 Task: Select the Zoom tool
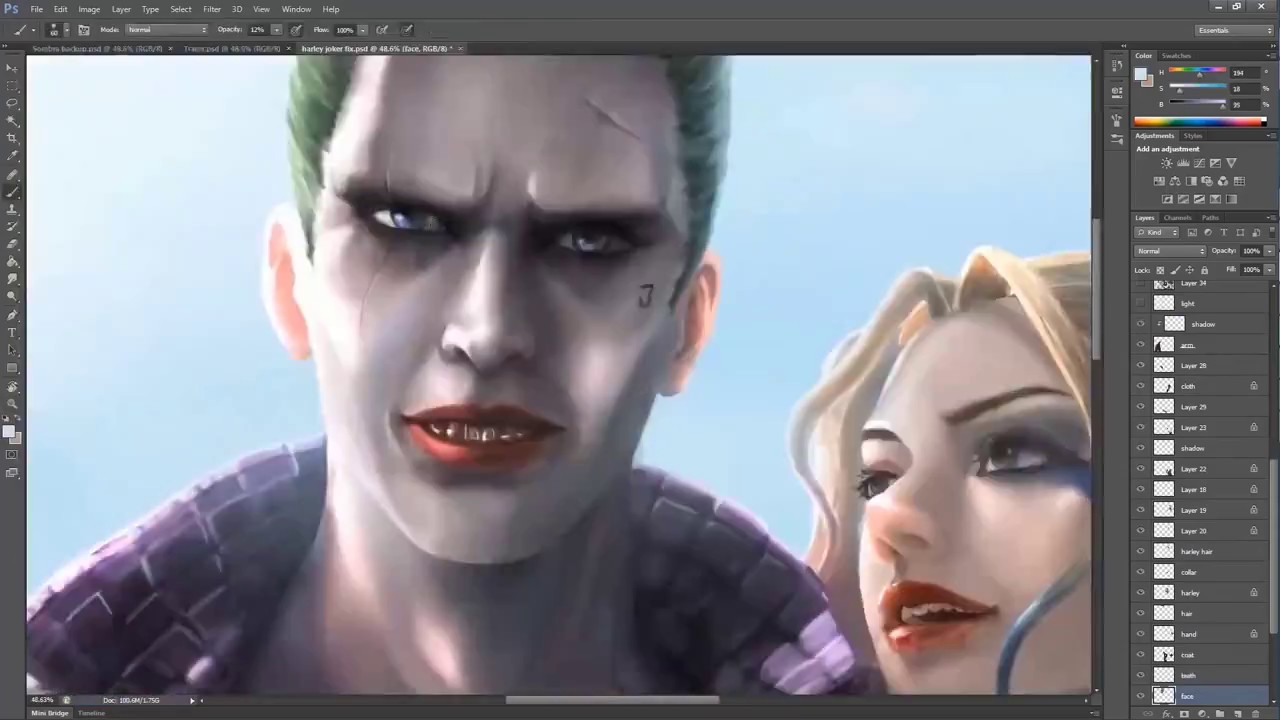coord(12,404)
